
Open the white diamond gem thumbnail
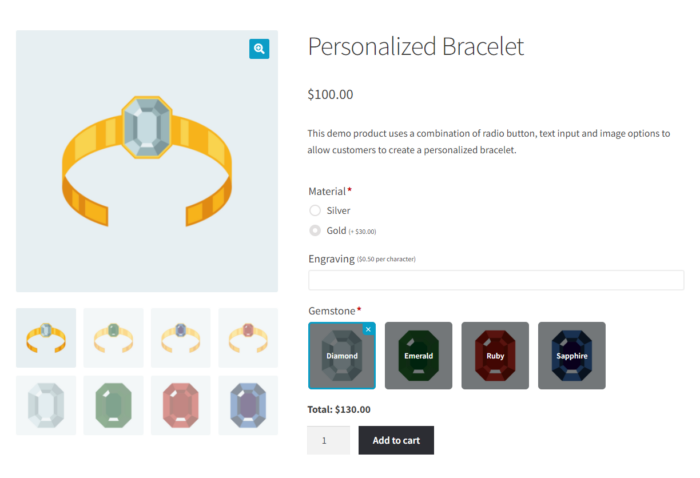(46, 405)
